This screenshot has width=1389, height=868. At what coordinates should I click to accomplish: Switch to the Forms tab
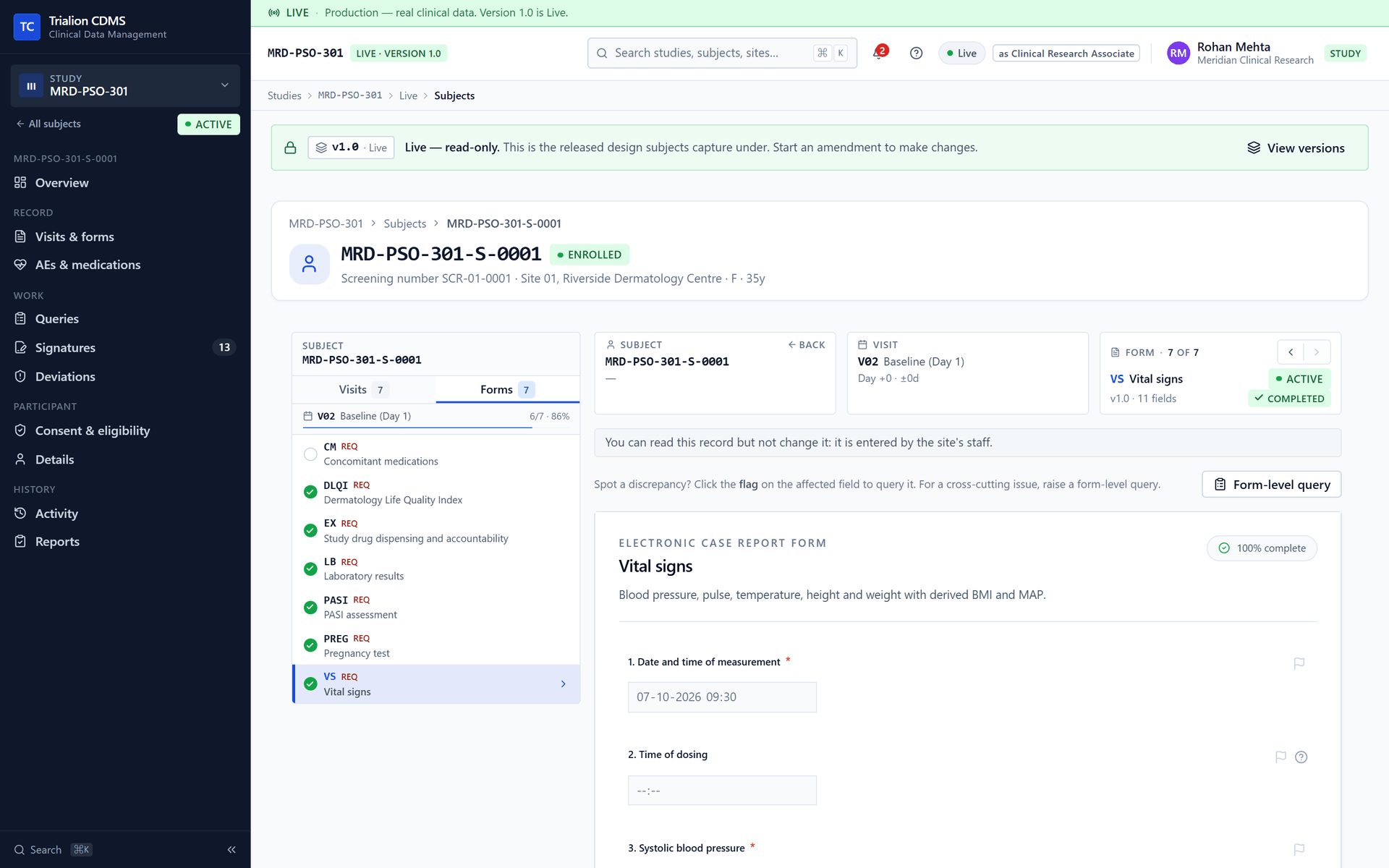pos(507,390)
